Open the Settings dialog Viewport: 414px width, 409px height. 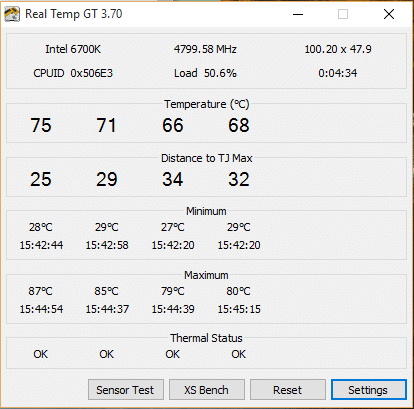pyautogui.click(x=369, y=389)
